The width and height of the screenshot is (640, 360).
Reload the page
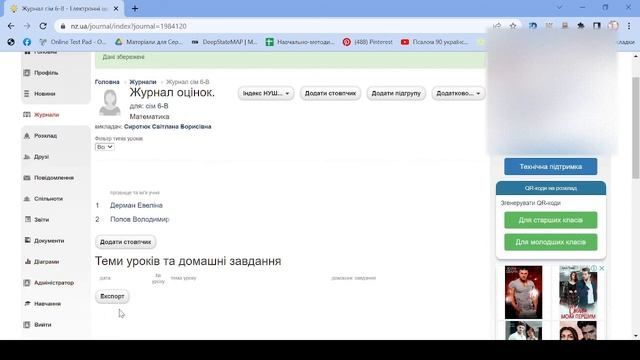point(43,26)
